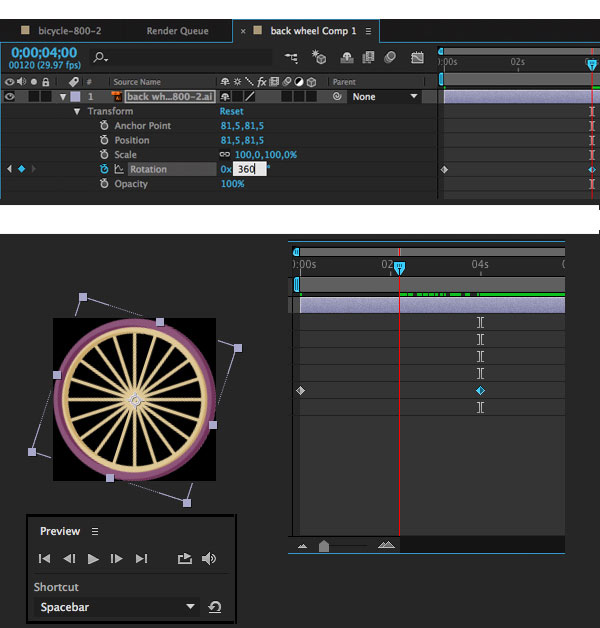Click the label tag column header icon
600x628 pixels.
pos(73,82)
